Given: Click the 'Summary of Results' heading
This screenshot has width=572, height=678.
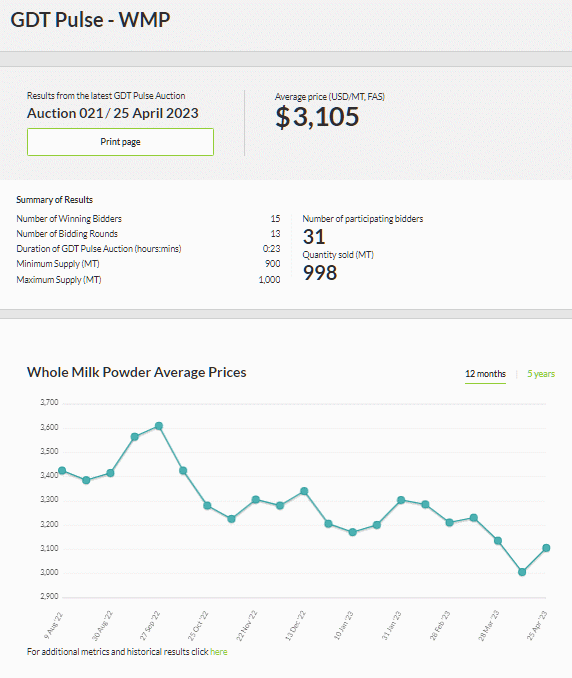Looking at the screenshot, I should click(x=54, y=200).
